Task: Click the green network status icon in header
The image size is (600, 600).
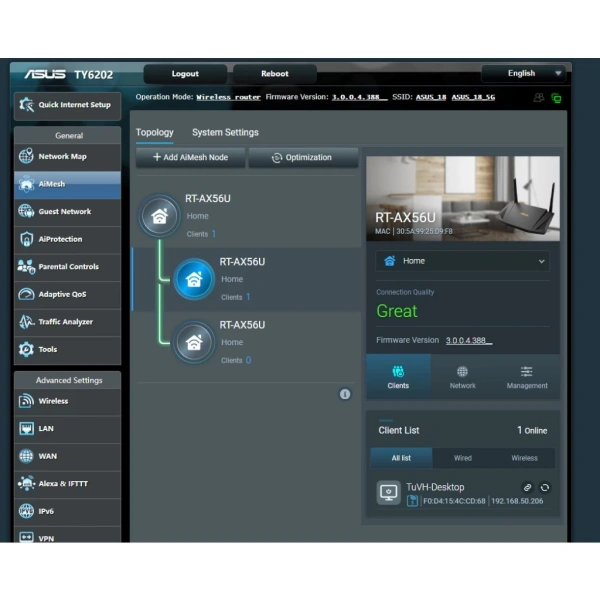Action: coord(556,98)
